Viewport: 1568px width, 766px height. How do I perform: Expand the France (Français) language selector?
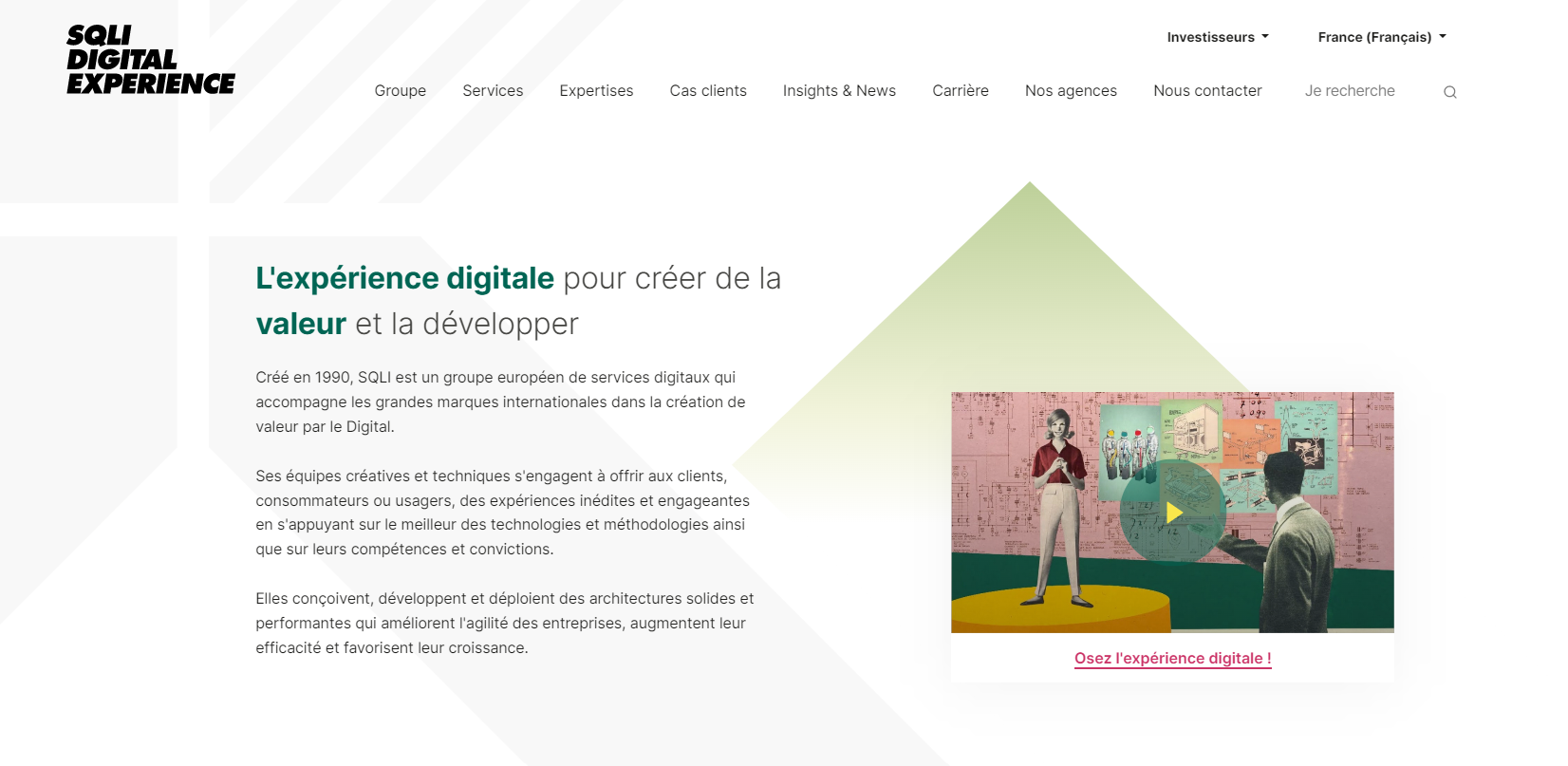tap(1381, 37)
